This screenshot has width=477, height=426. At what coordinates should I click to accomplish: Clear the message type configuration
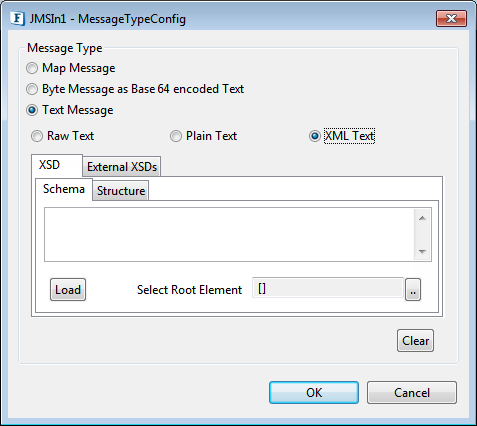tap(415, 341)
